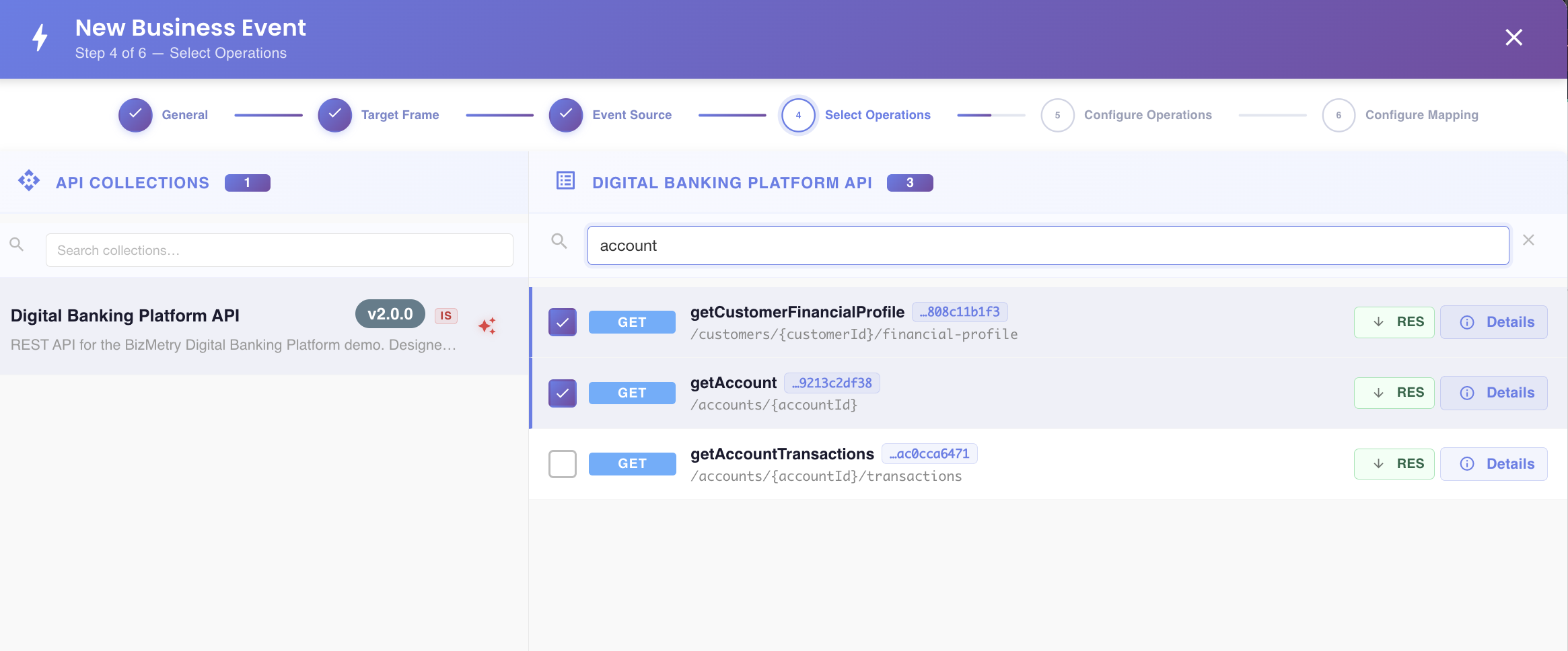Open RES for getCustomerFinancialProfile
This screenshot has height=651, width=1568.
(x=1394, y=322)
